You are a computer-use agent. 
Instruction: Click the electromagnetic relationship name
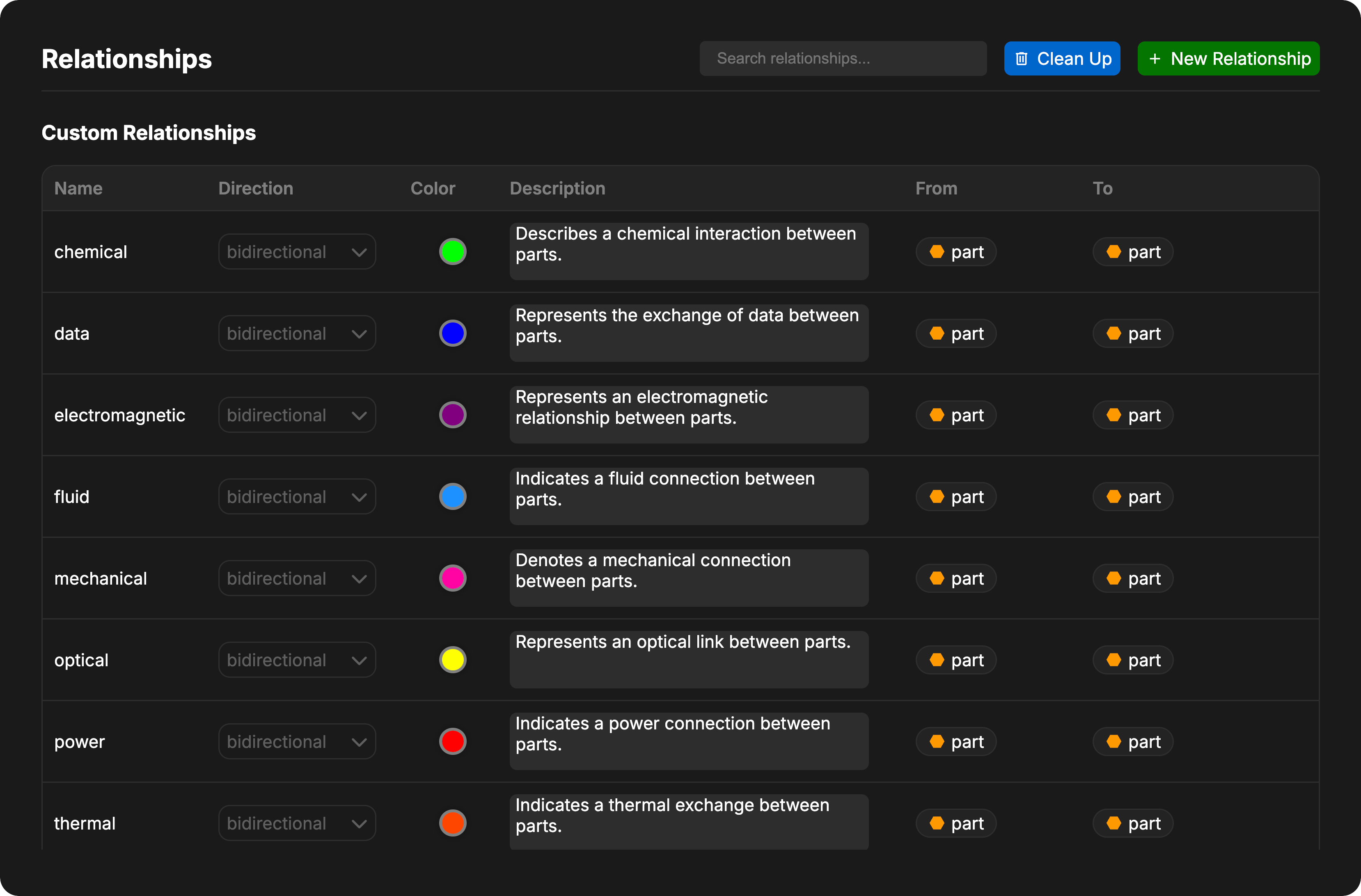119,416
